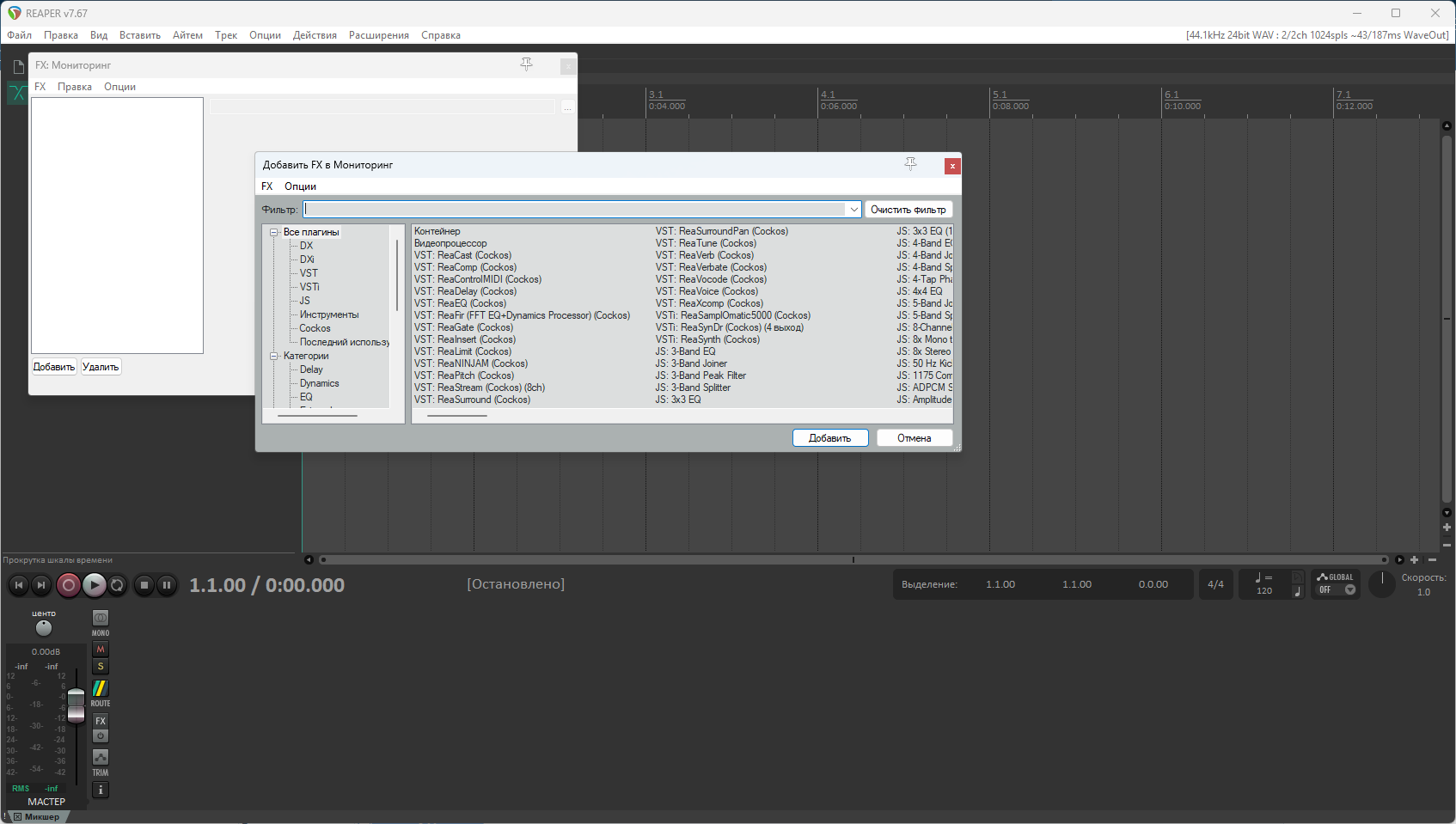Mute the master track
The width and height of the screenshot is (1456, 824).
(x=101, y=650)
